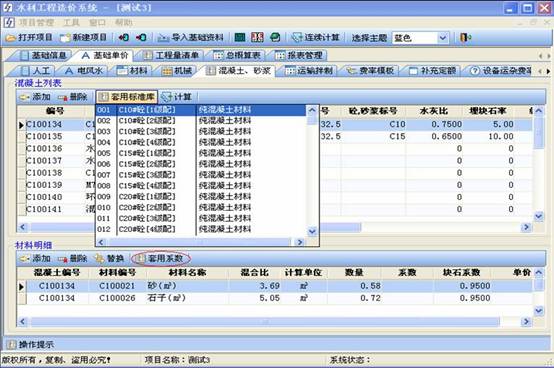Open the 项目管理 menu
Viewport: 554px width, 368px height.
click(36, 23)
